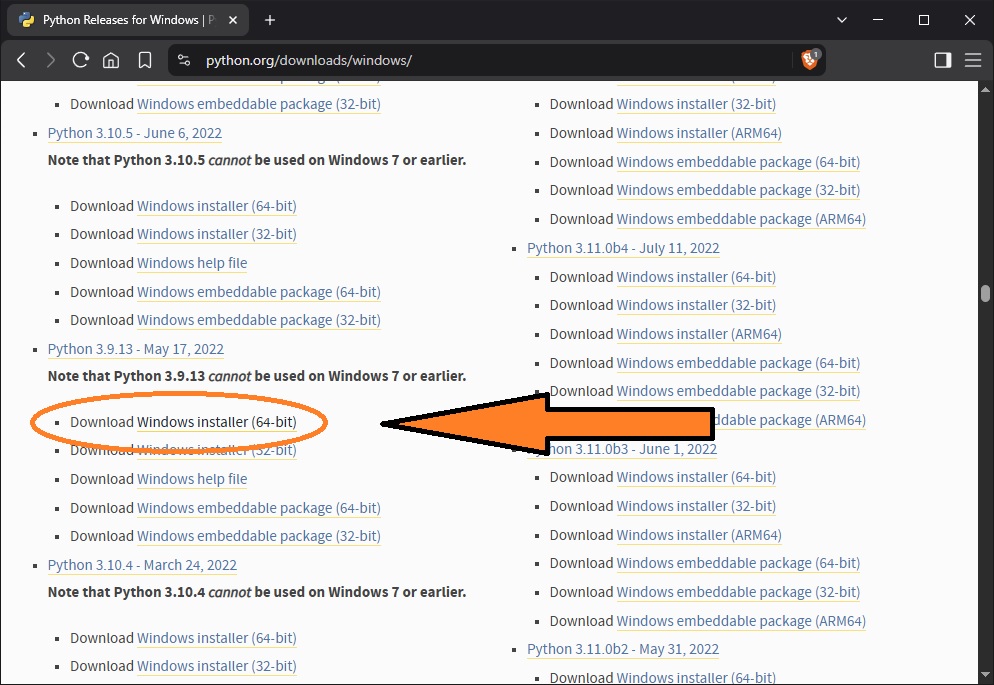Download Python 3.11.0b3 Windows installer (64-bit)
This screenshot has width=994, height=685.
(696, 477)
